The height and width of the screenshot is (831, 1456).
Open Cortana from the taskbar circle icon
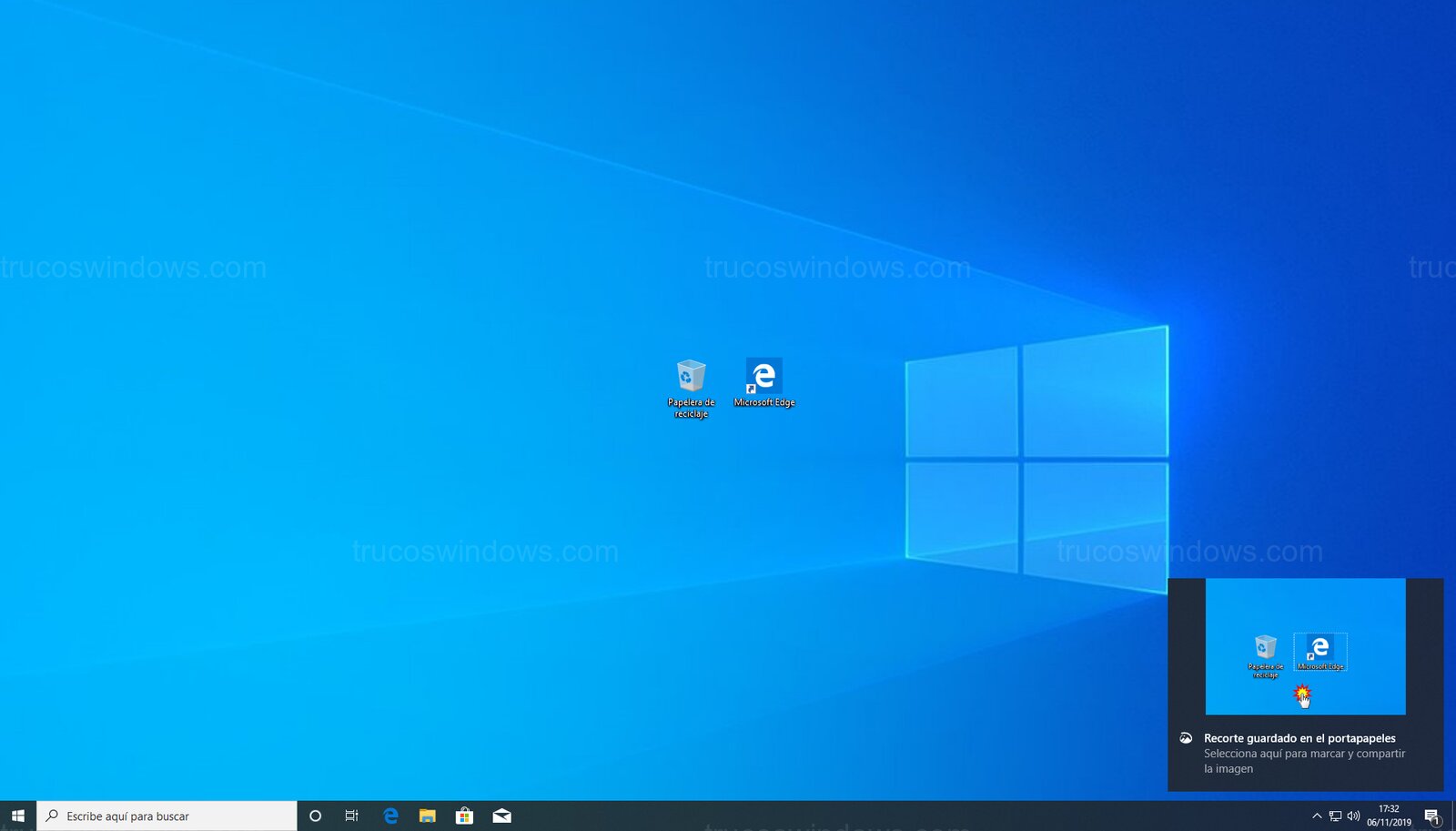pyautogui.click(x=315, y=816)
